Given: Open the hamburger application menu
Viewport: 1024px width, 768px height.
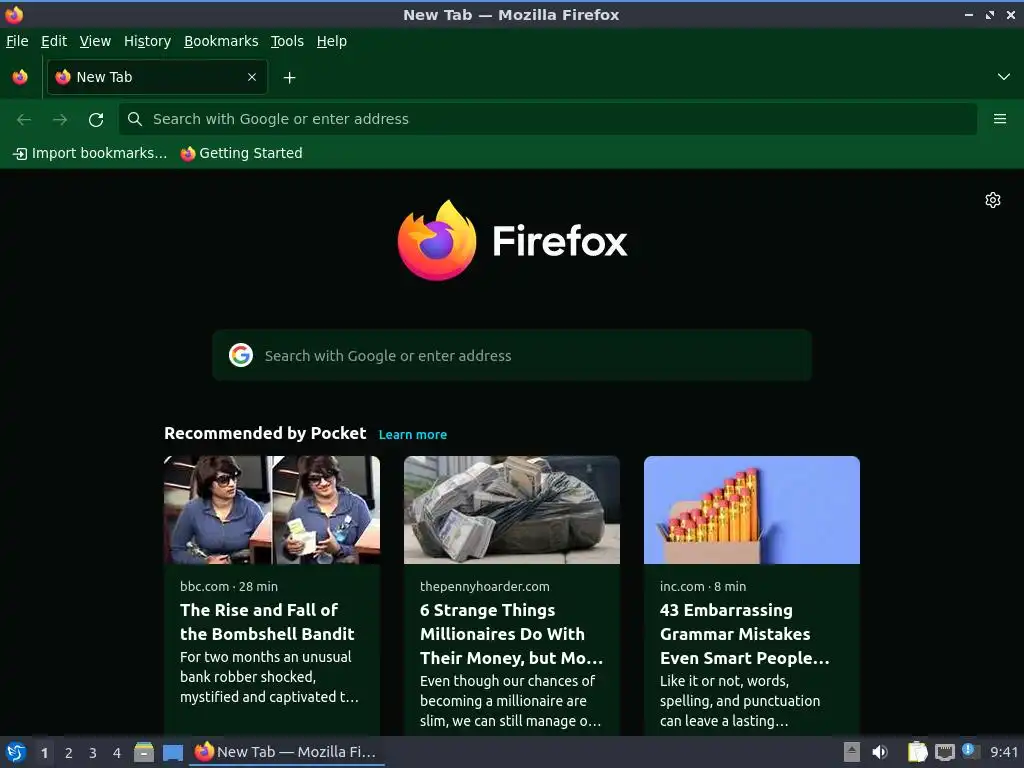Looking at the screenshot, I should [x=1000, y=119].
